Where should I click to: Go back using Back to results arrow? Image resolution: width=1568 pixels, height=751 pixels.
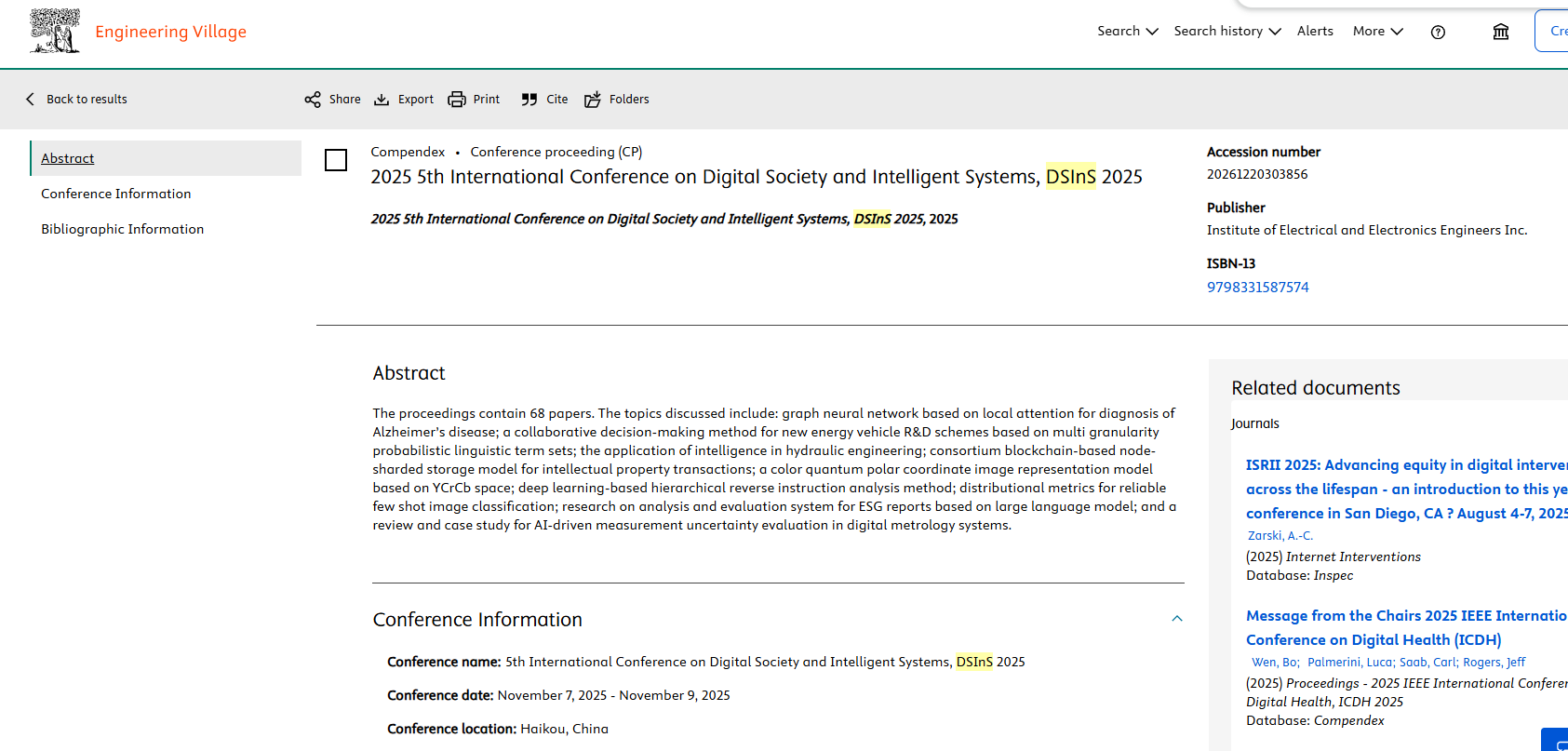31,100
